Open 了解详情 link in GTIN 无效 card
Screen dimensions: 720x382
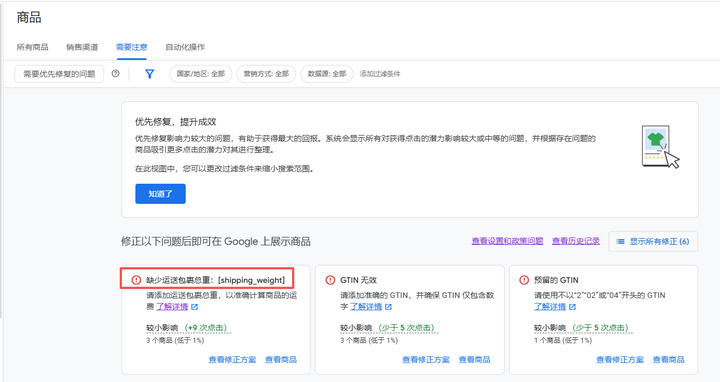tap(366, 307)
